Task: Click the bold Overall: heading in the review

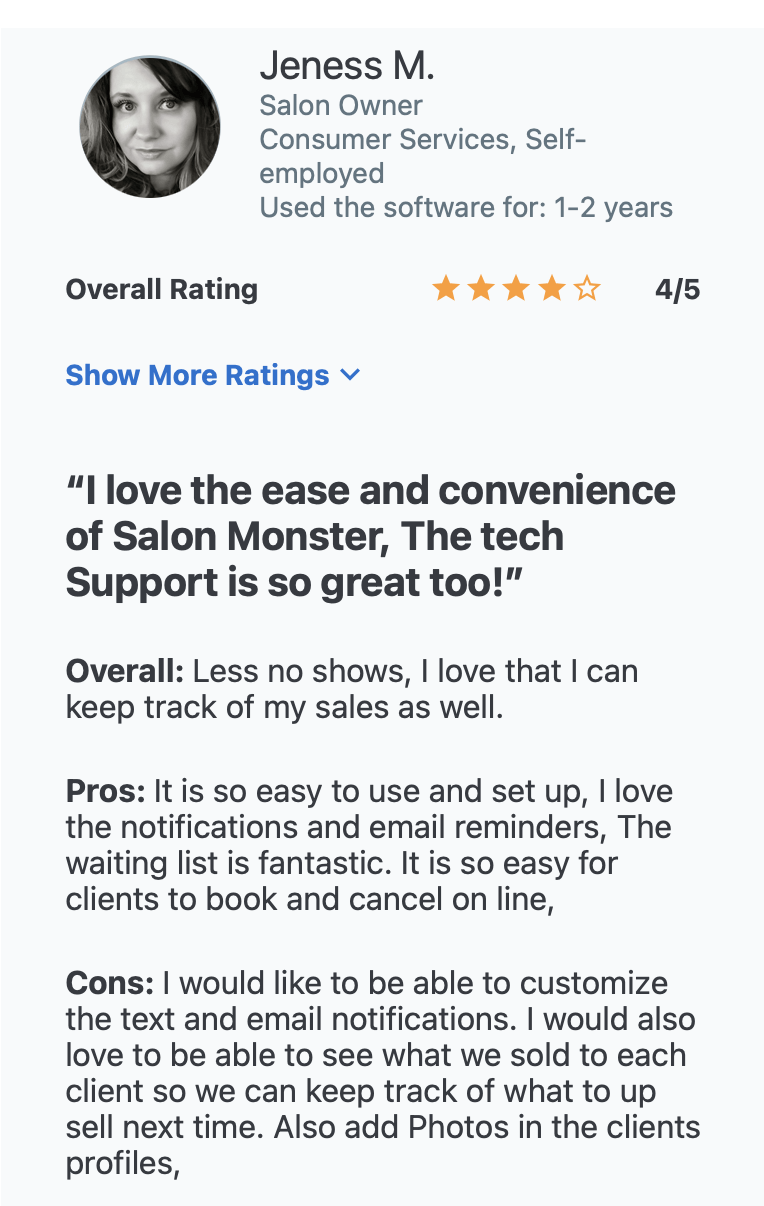Action: pos(125,671)
